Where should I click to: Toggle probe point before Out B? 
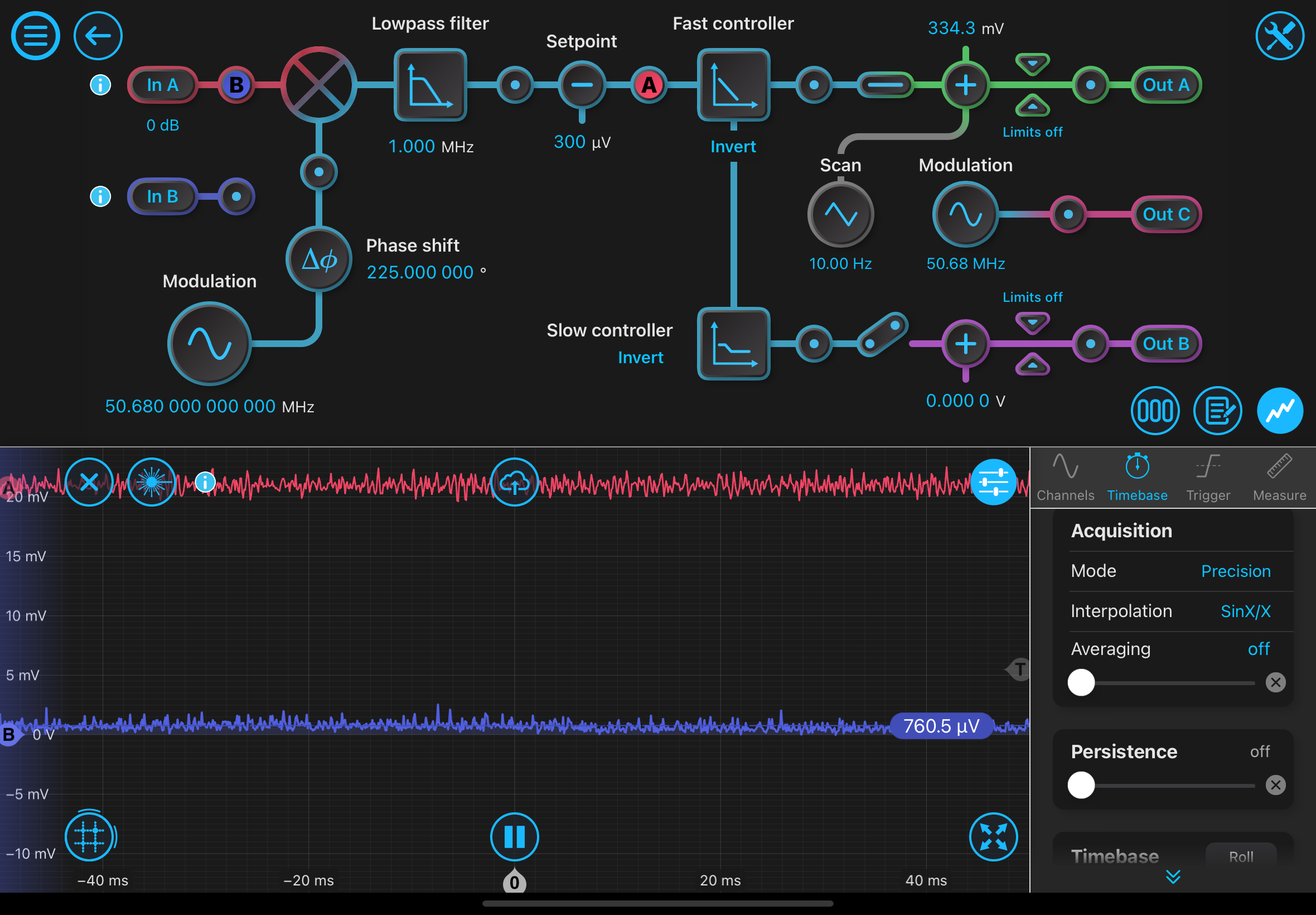coord(1090,344)
